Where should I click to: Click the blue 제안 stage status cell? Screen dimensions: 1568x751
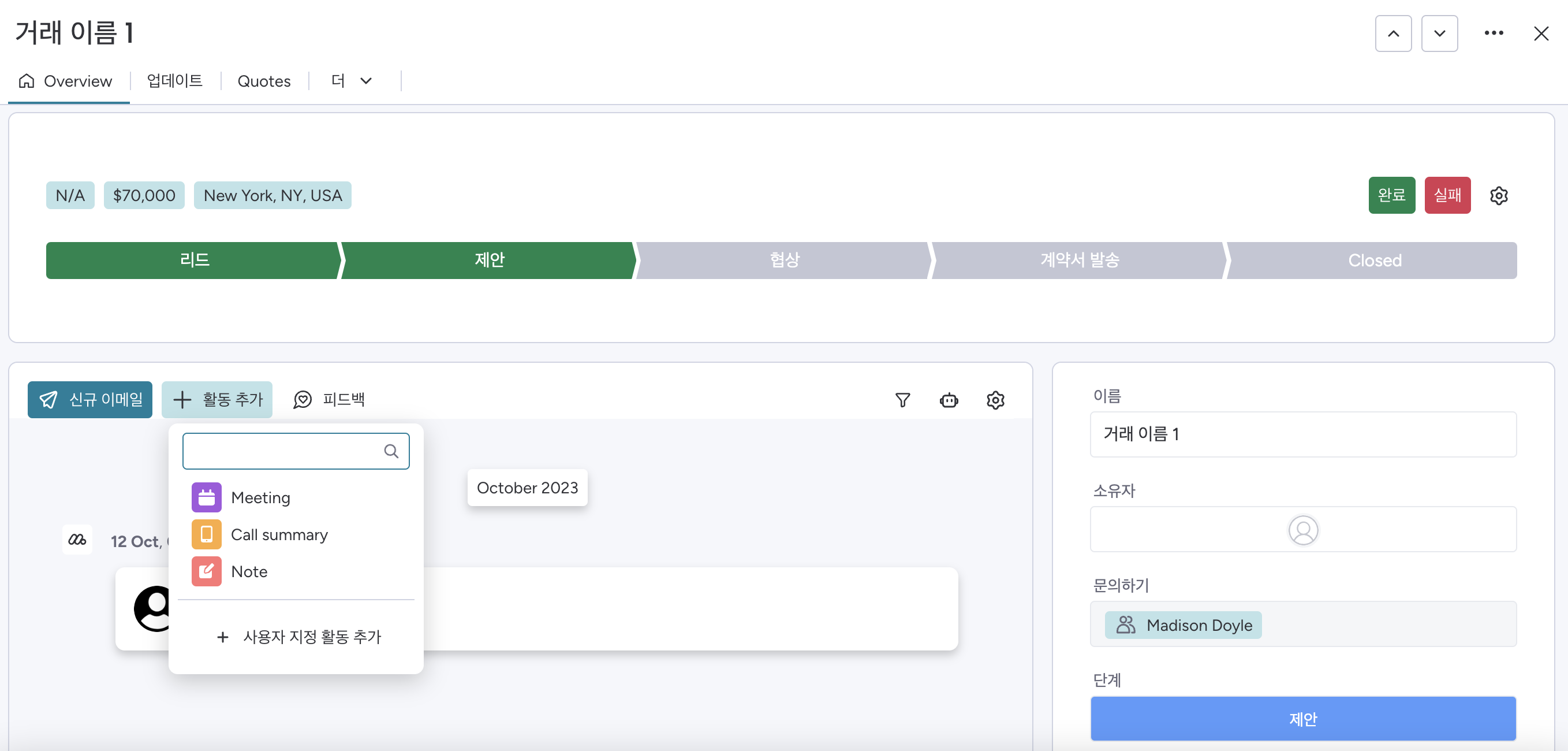[x=1302, y=718]
